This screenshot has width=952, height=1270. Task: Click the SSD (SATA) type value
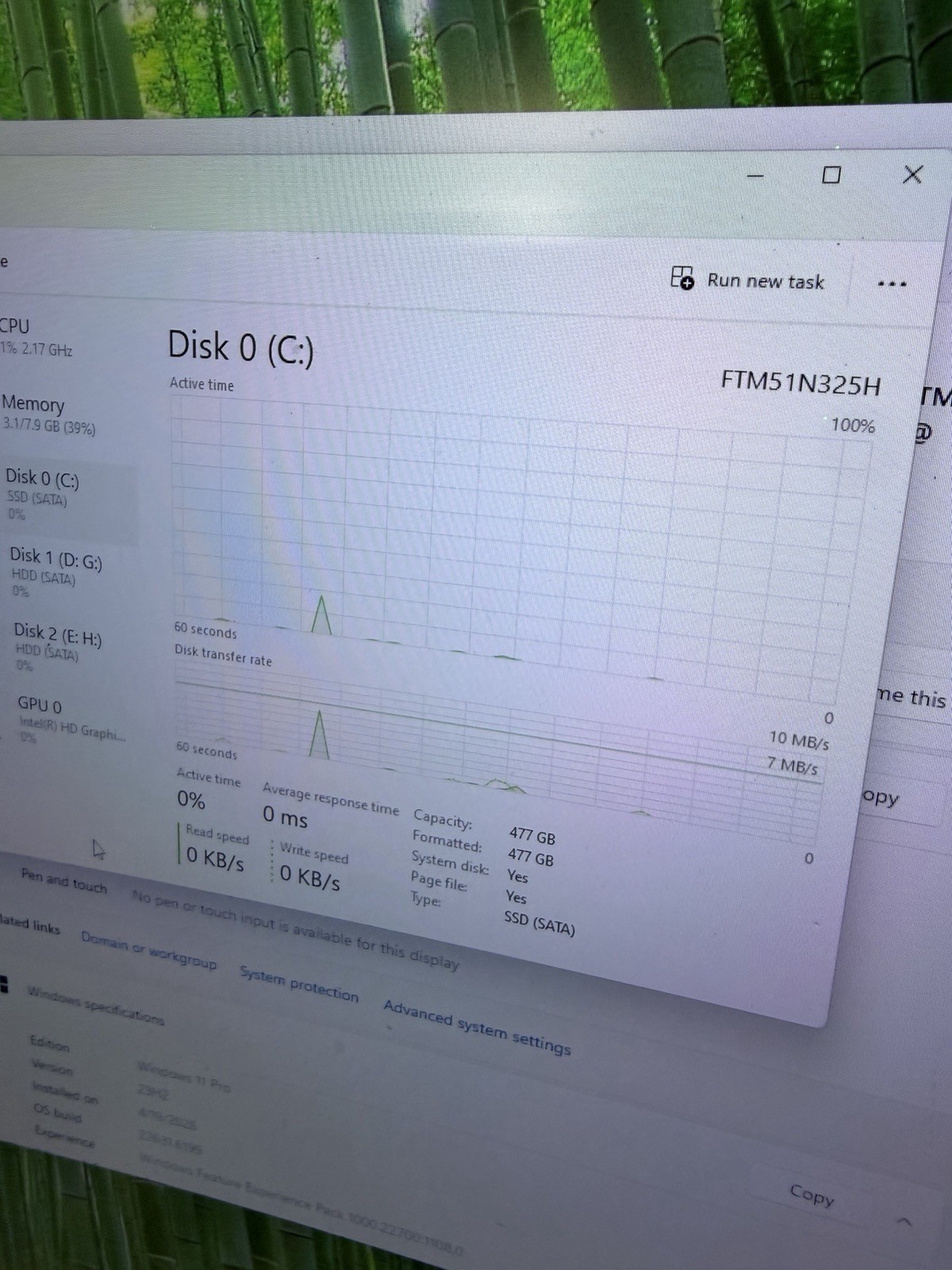(539, 922)
